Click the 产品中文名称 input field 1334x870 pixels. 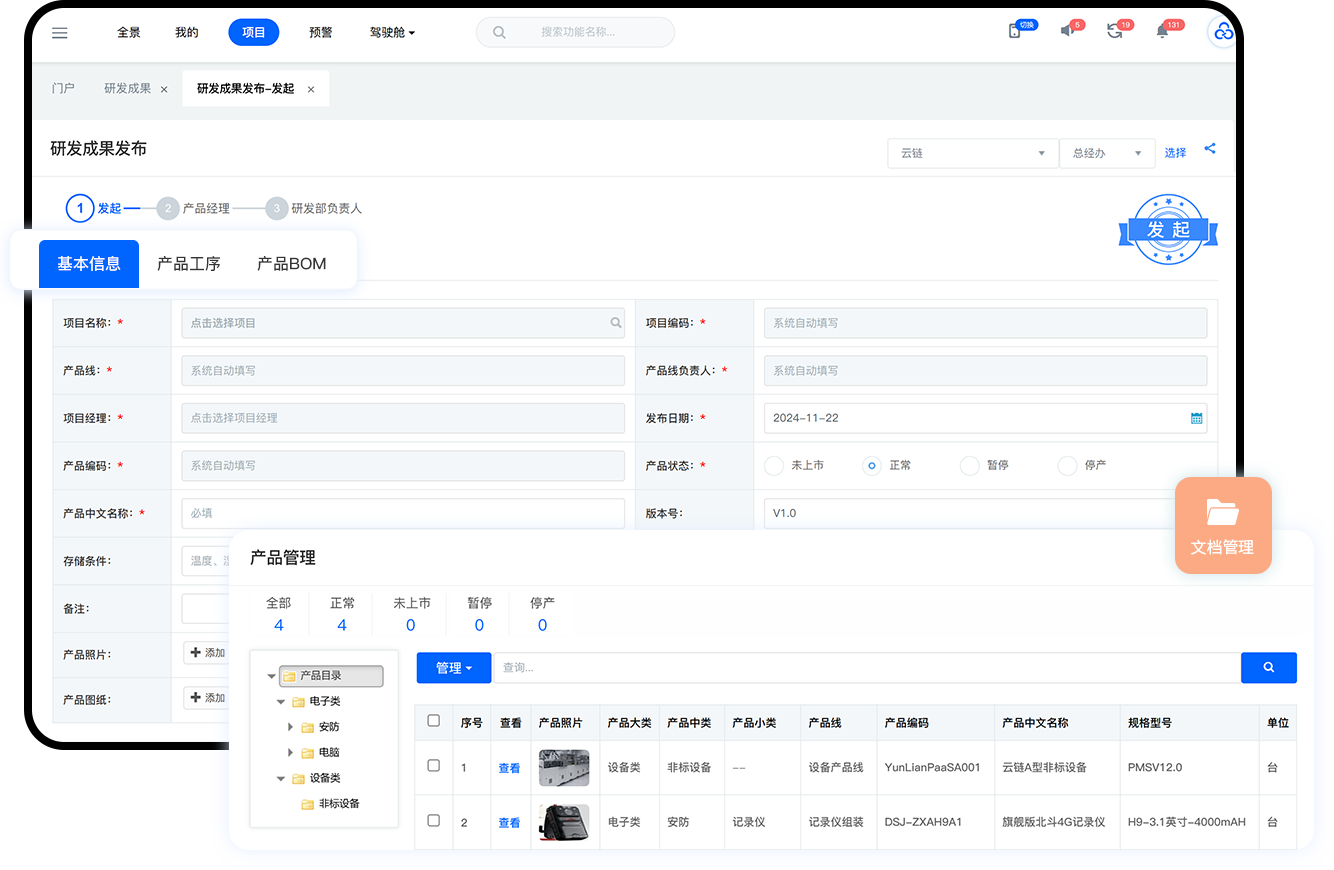coord(402,513)
